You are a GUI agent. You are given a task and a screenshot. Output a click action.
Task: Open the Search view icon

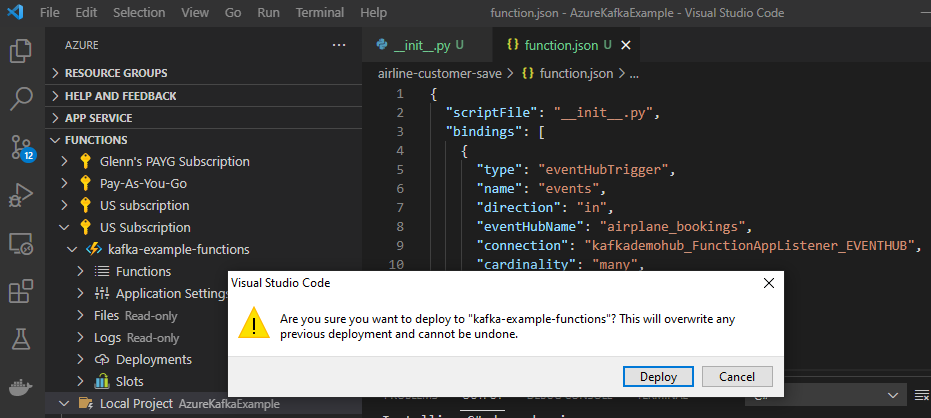pos(21,99)
